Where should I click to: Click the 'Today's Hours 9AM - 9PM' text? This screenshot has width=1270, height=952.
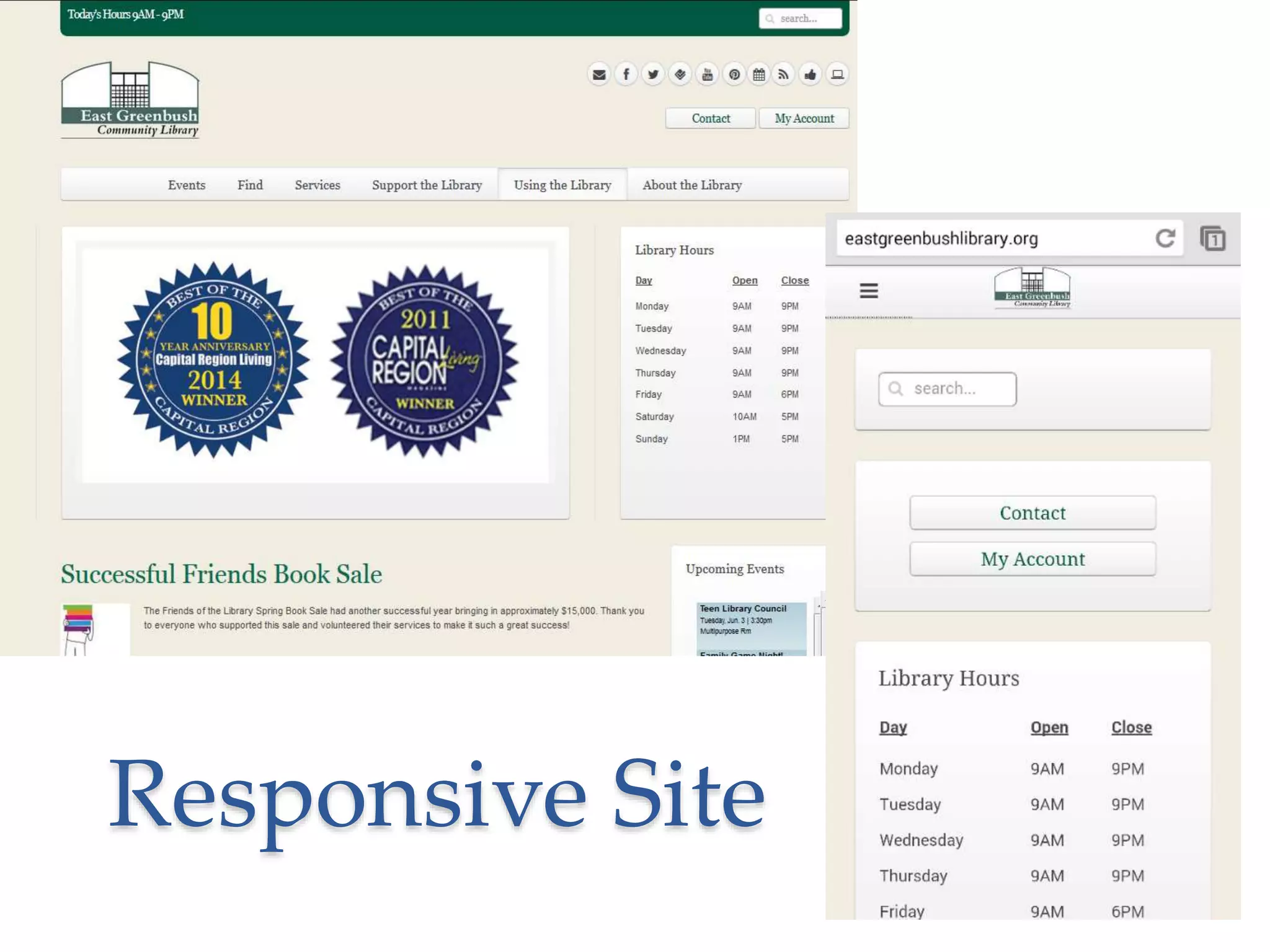click(x=126, y=14)
